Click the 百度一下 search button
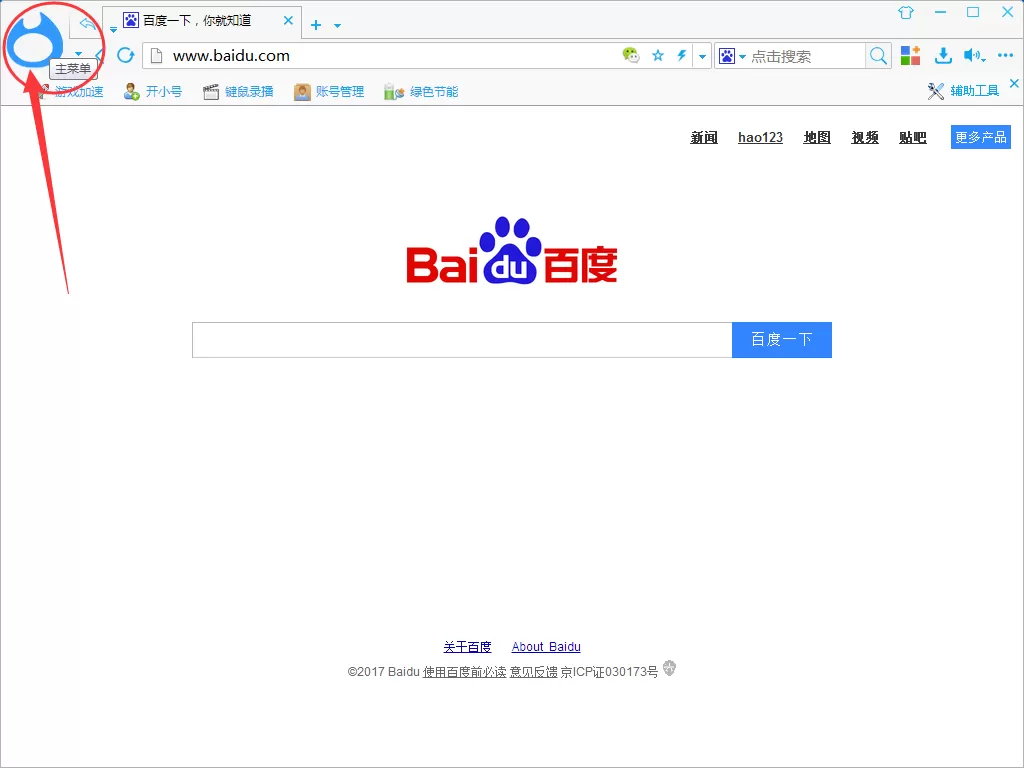The height and width of the screenshot is (768, 1024). pyautogui.click(x=782, y=340)
